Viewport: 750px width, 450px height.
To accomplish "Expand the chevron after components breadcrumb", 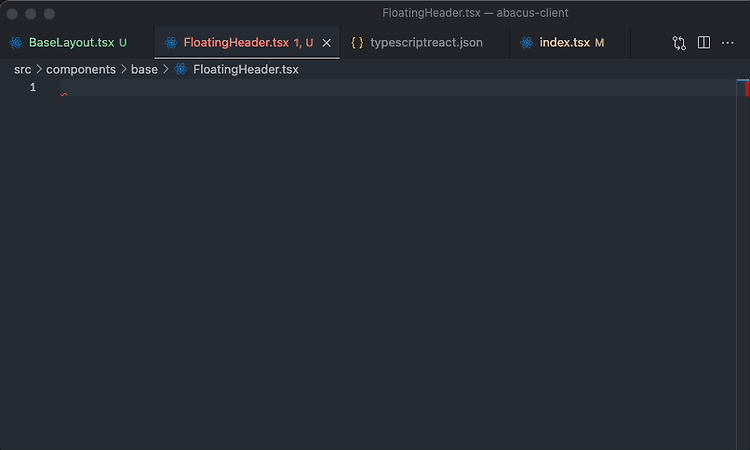I will pyautogui.click(x=124, y=69).
